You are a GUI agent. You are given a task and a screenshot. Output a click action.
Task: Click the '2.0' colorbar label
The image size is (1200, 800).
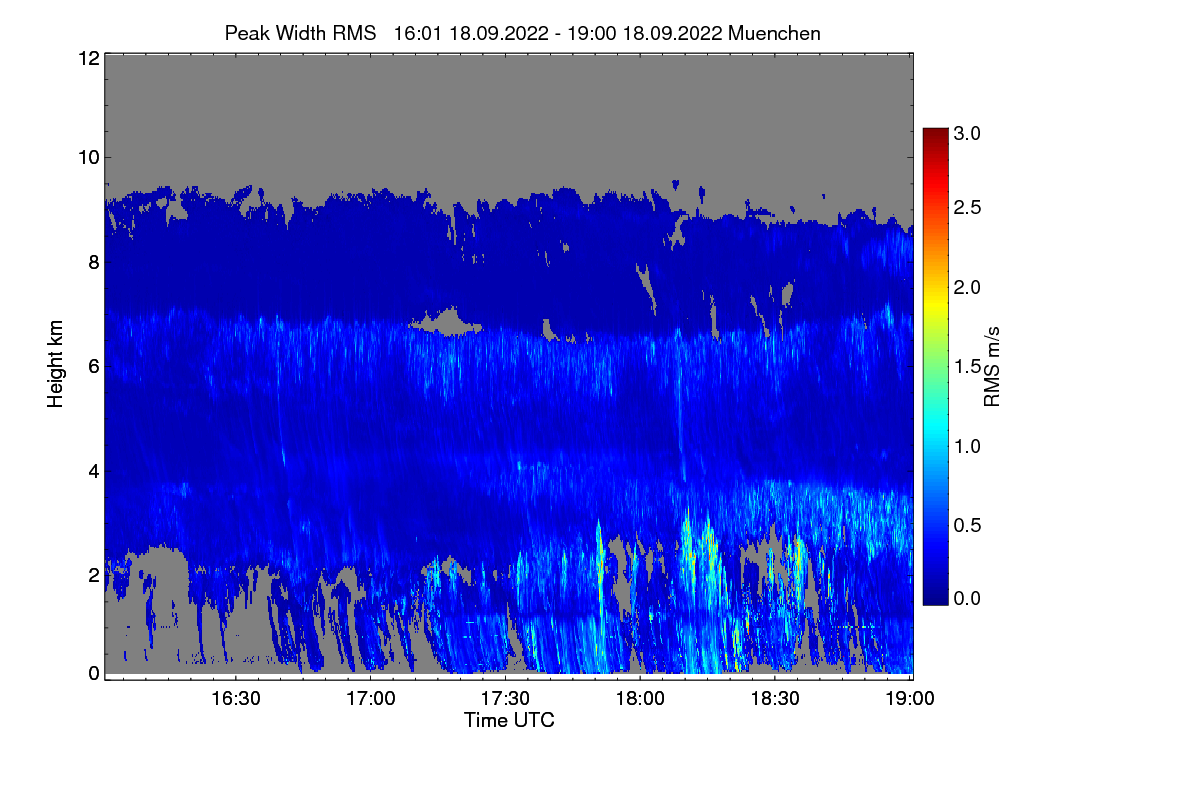coord(967,287)
